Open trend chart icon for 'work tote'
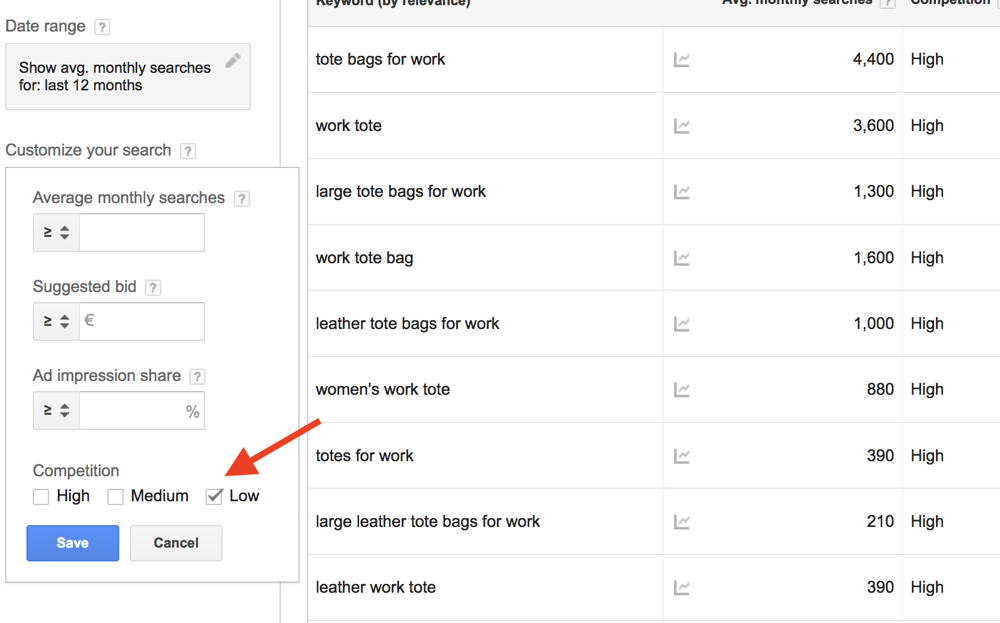 (x=682, y=126)
